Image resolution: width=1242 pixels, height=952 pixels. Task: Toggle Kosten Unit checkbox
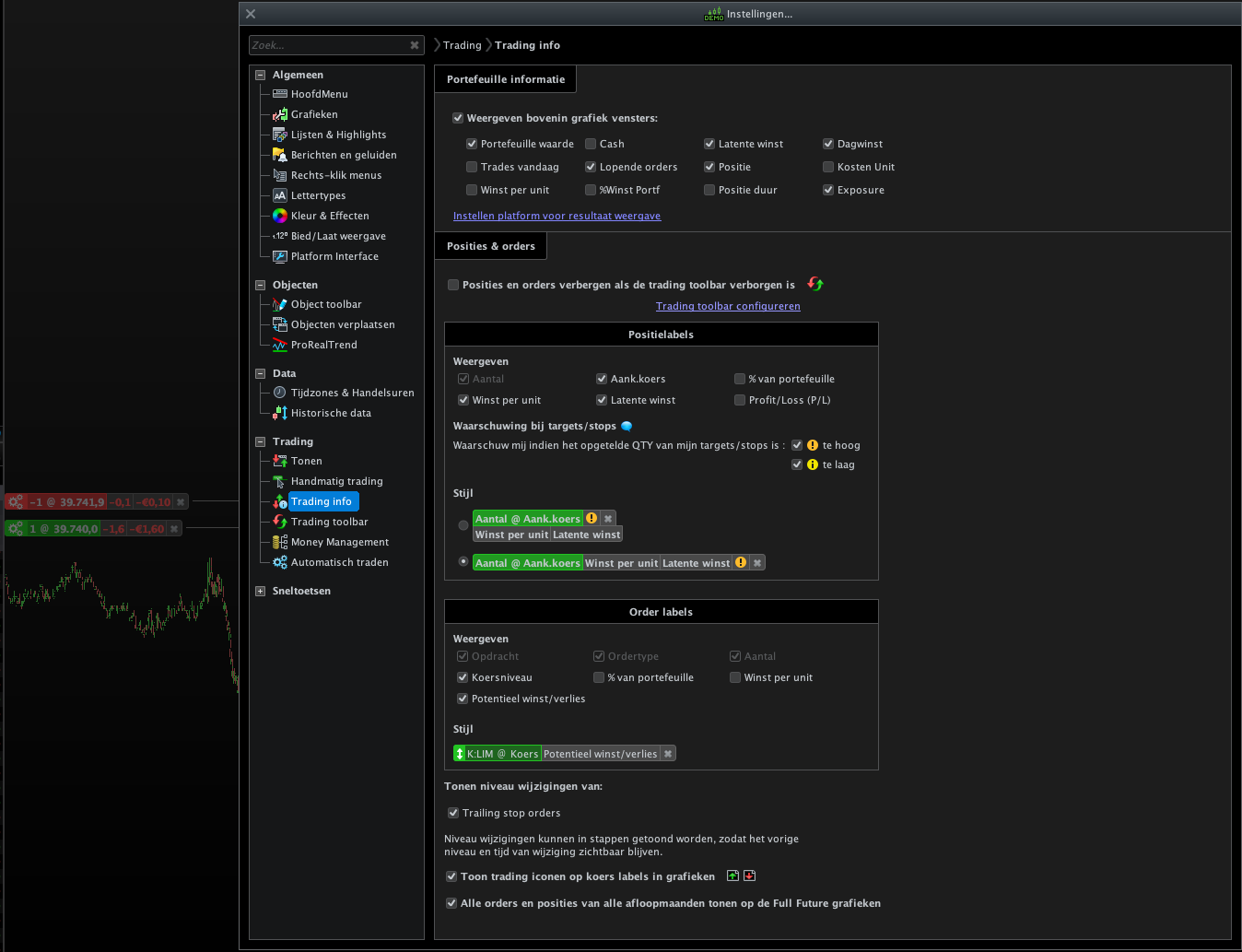(828, 167)
